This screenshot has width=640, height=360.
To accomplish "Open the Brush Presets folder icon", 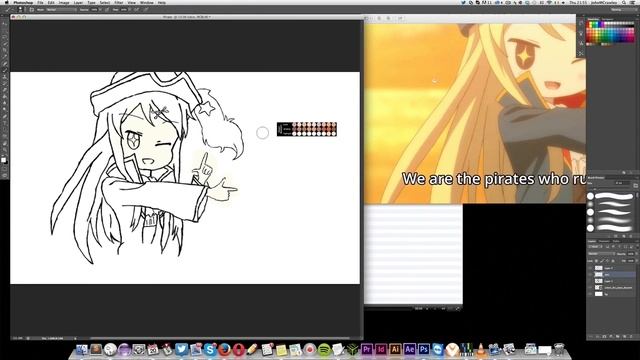I will point(636,186).
